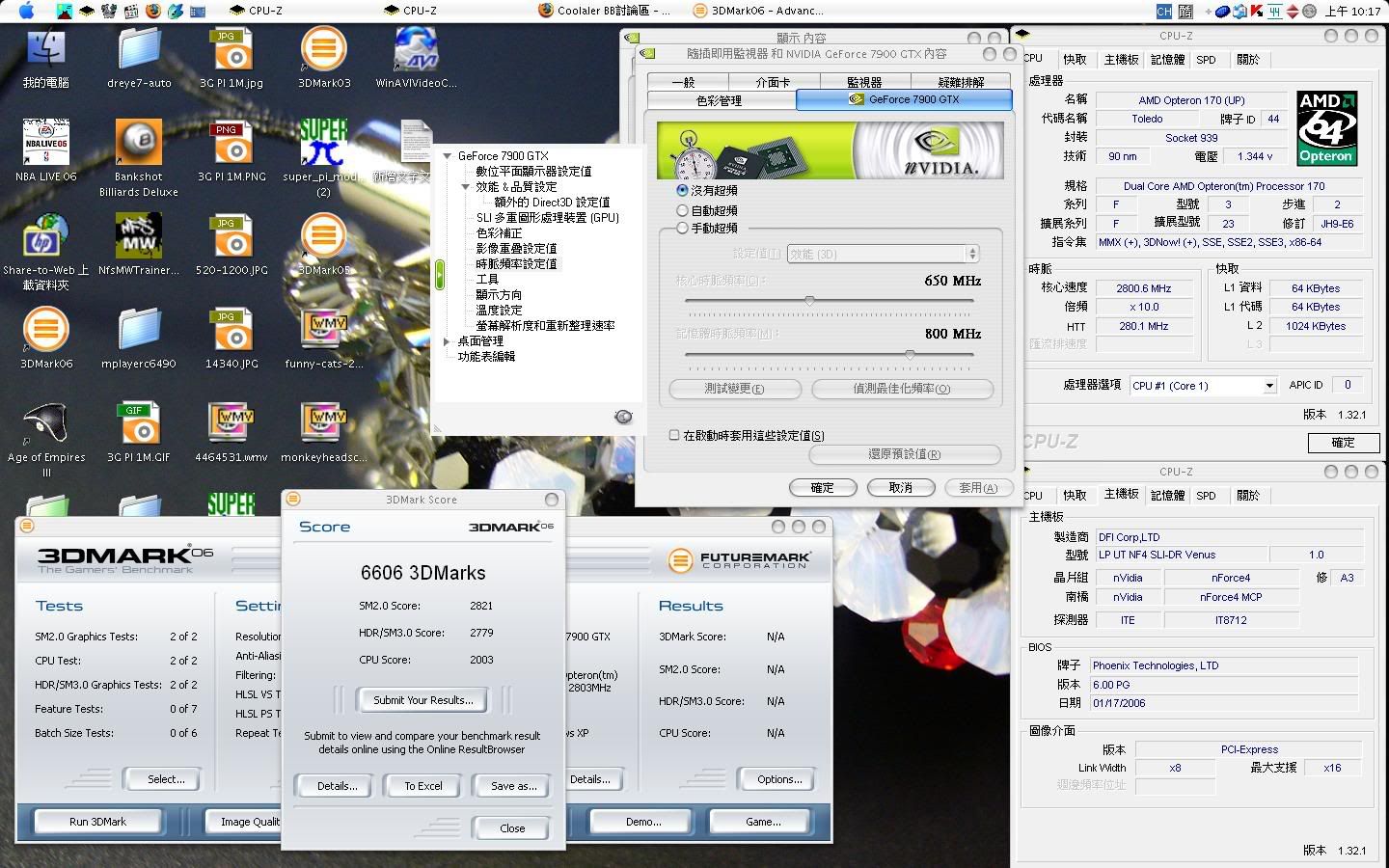Collapse the GeForce 7900 GTX tree node

[448, 156]
